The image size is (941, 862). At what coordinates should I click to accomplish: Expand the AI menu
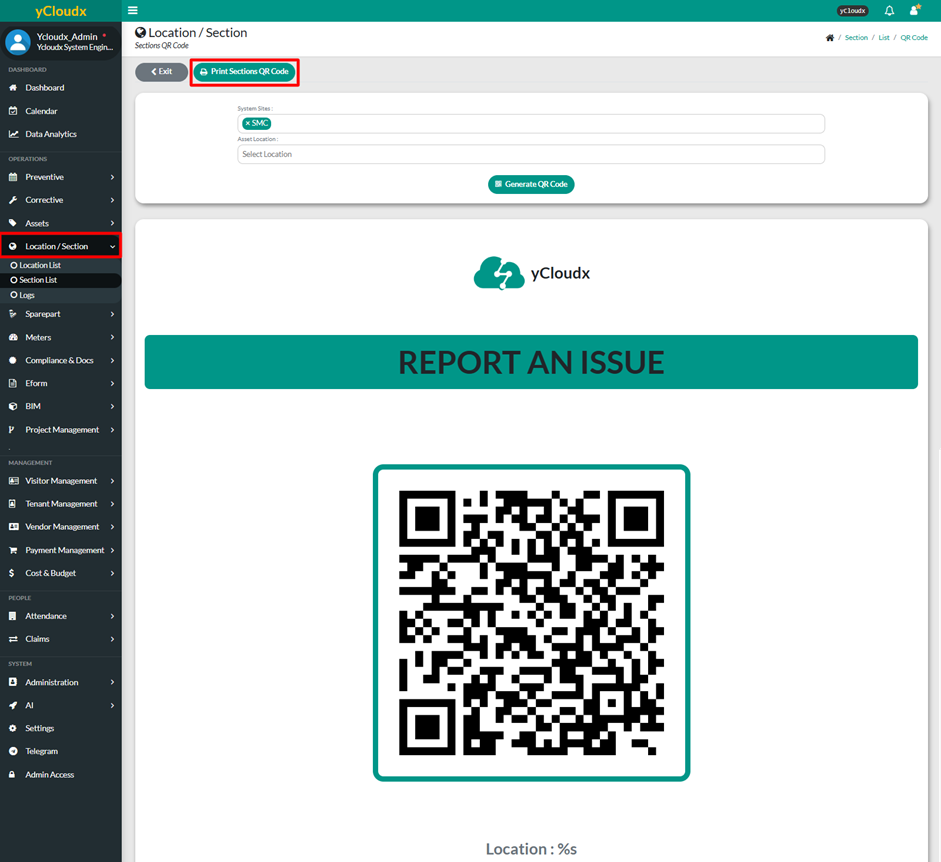(61, 705)
